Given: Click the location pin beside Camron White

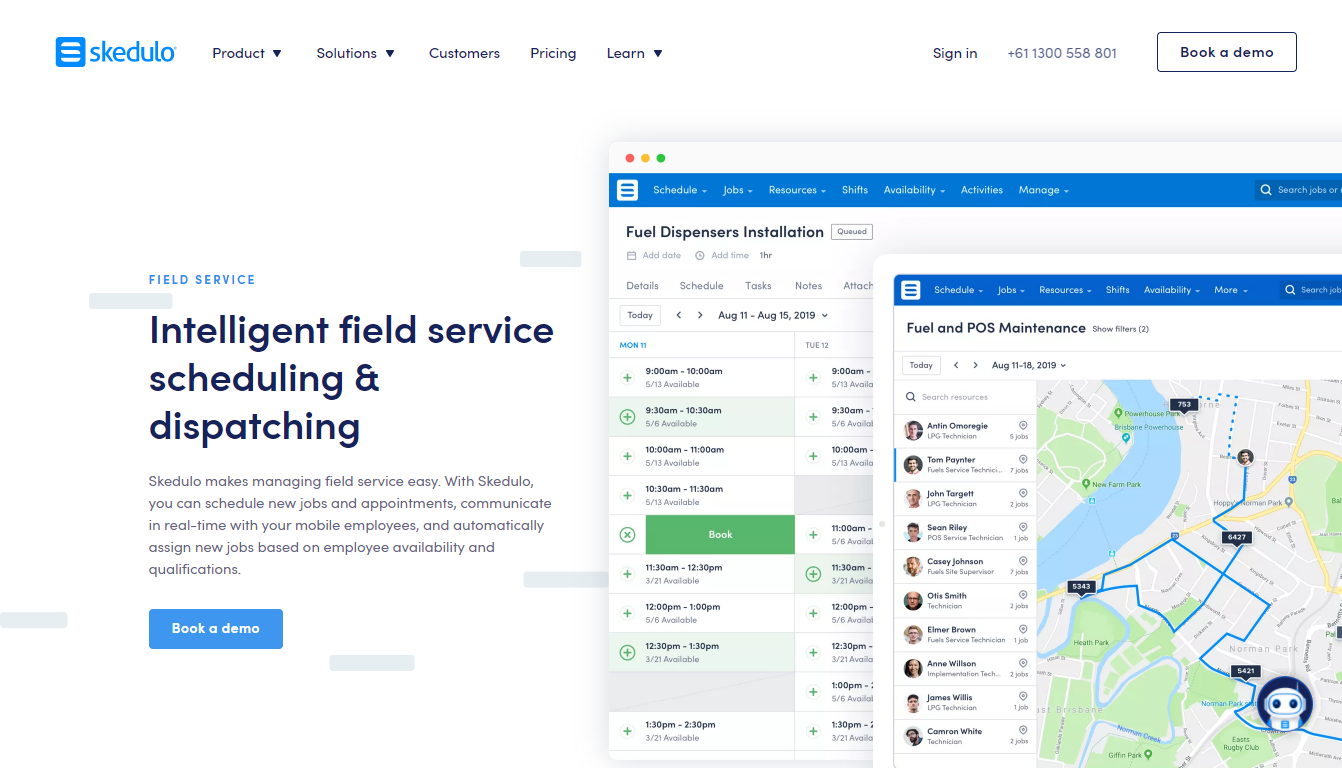Looking at the screenshot, I should 1023,732.
